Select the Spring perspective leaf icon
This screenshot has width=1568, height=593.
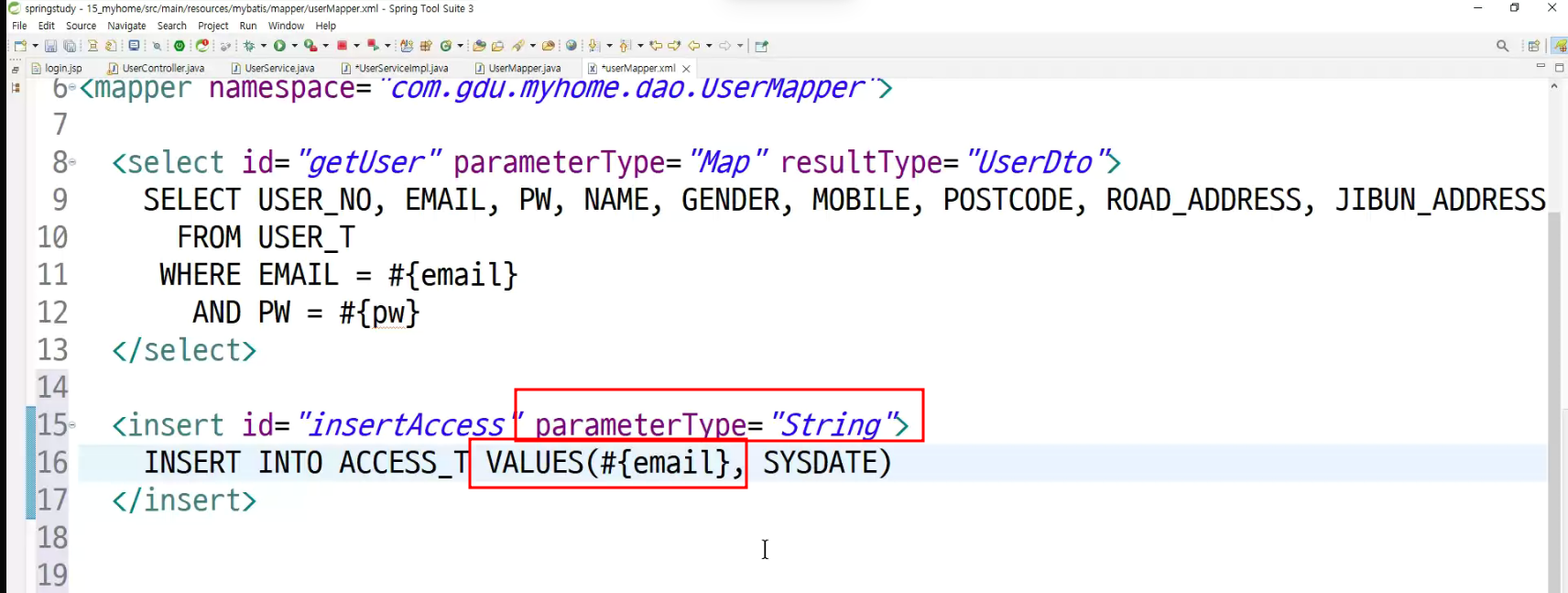tap(1559, 46)
